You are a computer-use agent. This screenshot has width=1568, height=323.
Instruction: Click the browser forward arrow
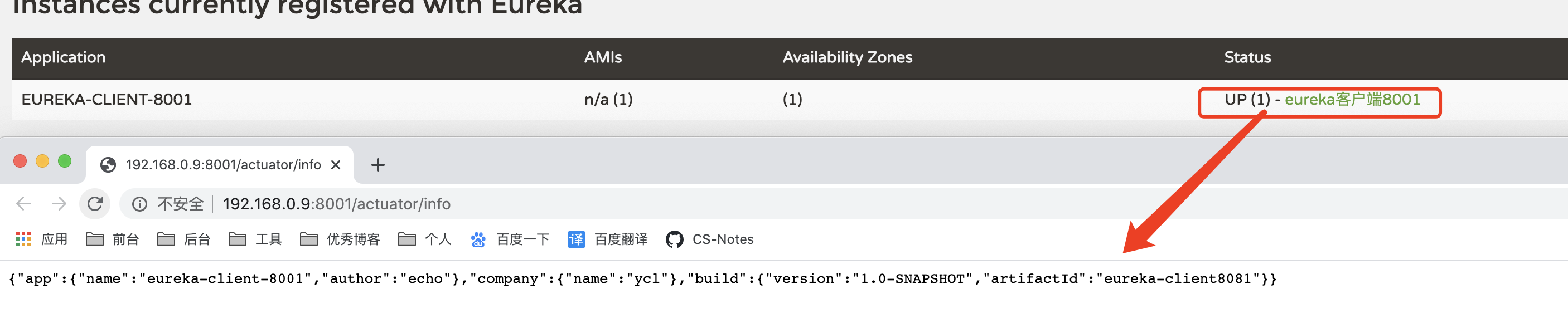[x=59, y=204]
